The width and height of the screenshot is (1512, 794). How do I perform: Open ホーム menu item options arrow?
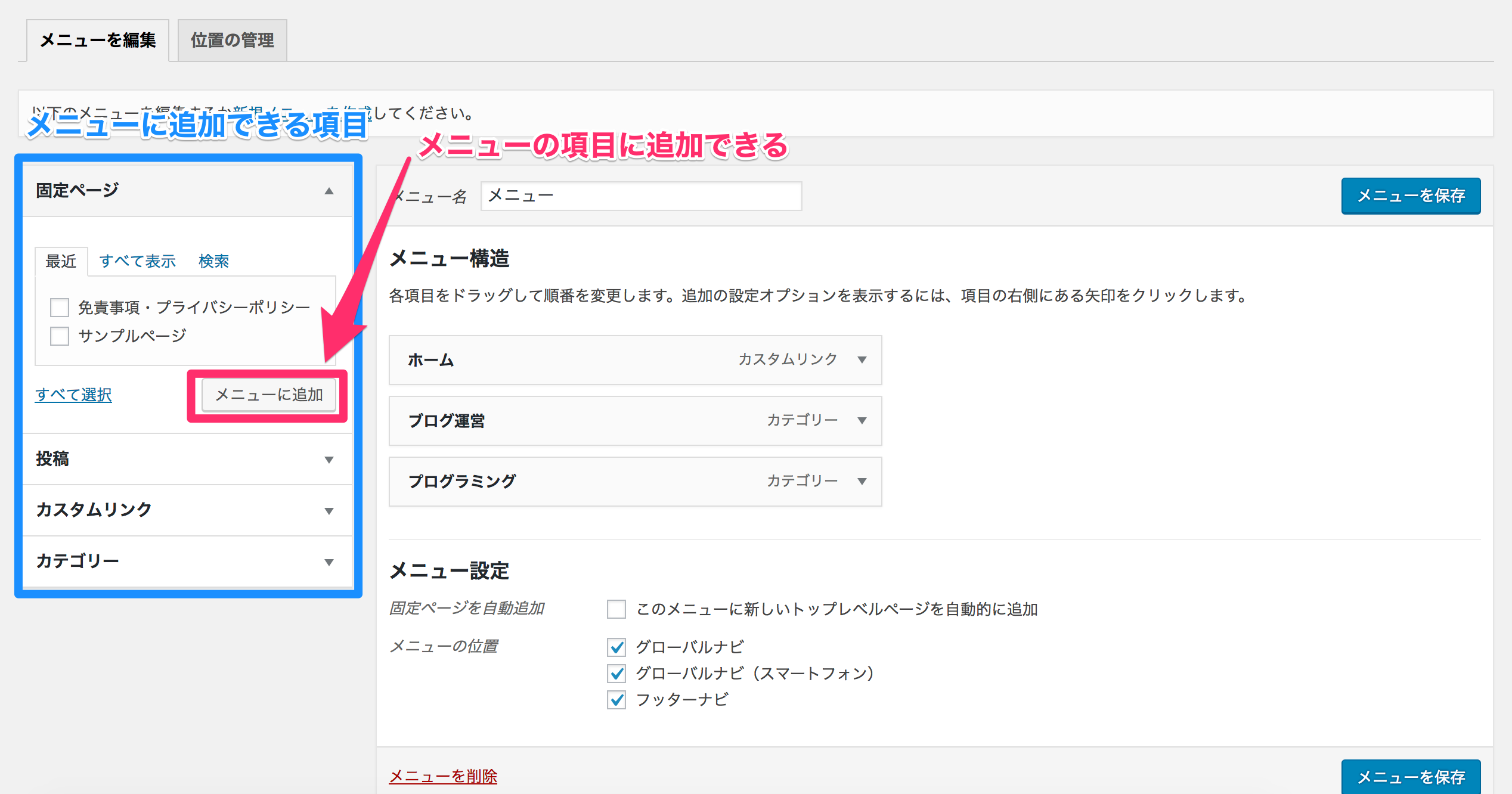click(x=862, y=359)
